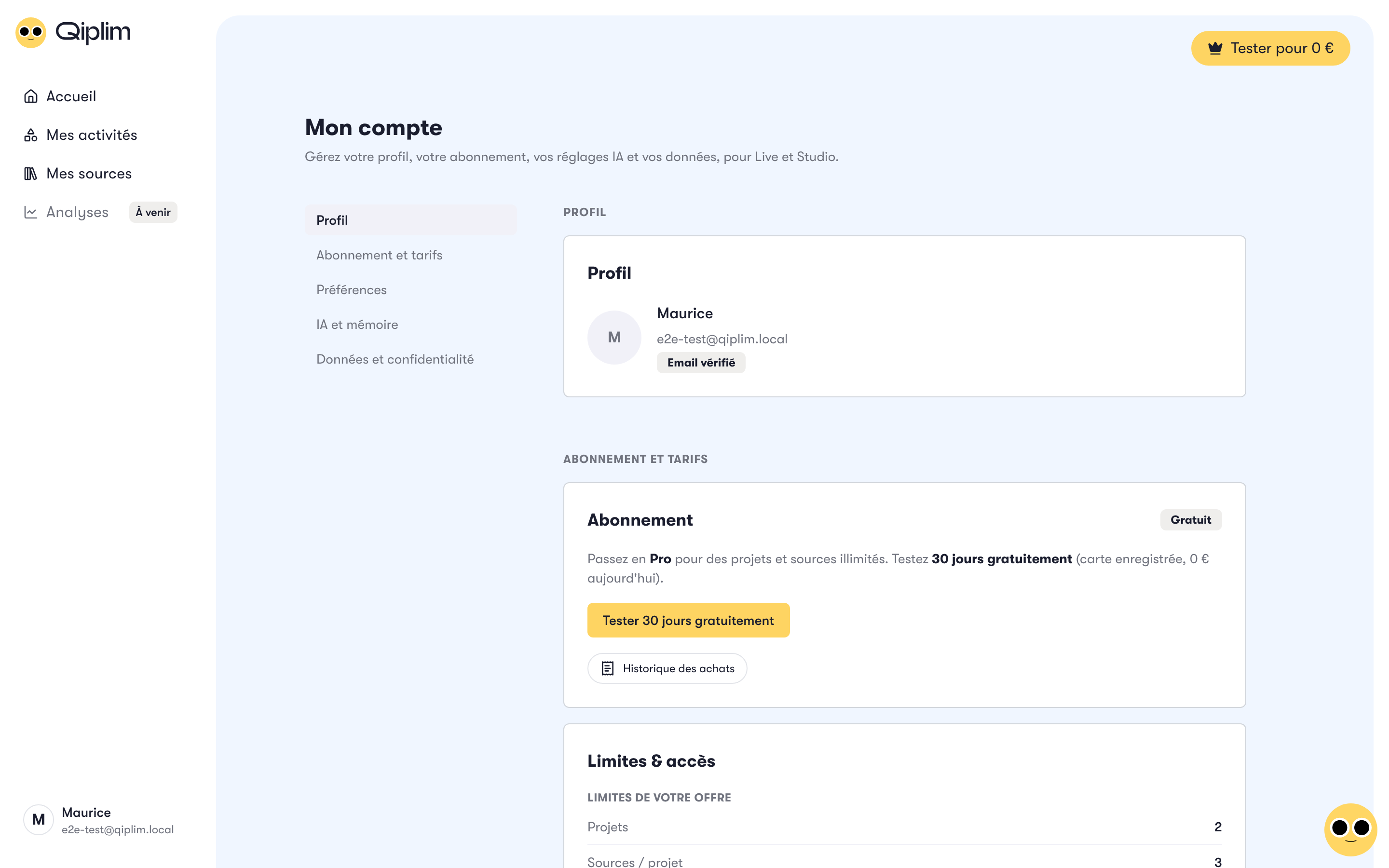Go to the IA et mémoire section
The height and width of the screenshot is (868, 1389).
410,325
